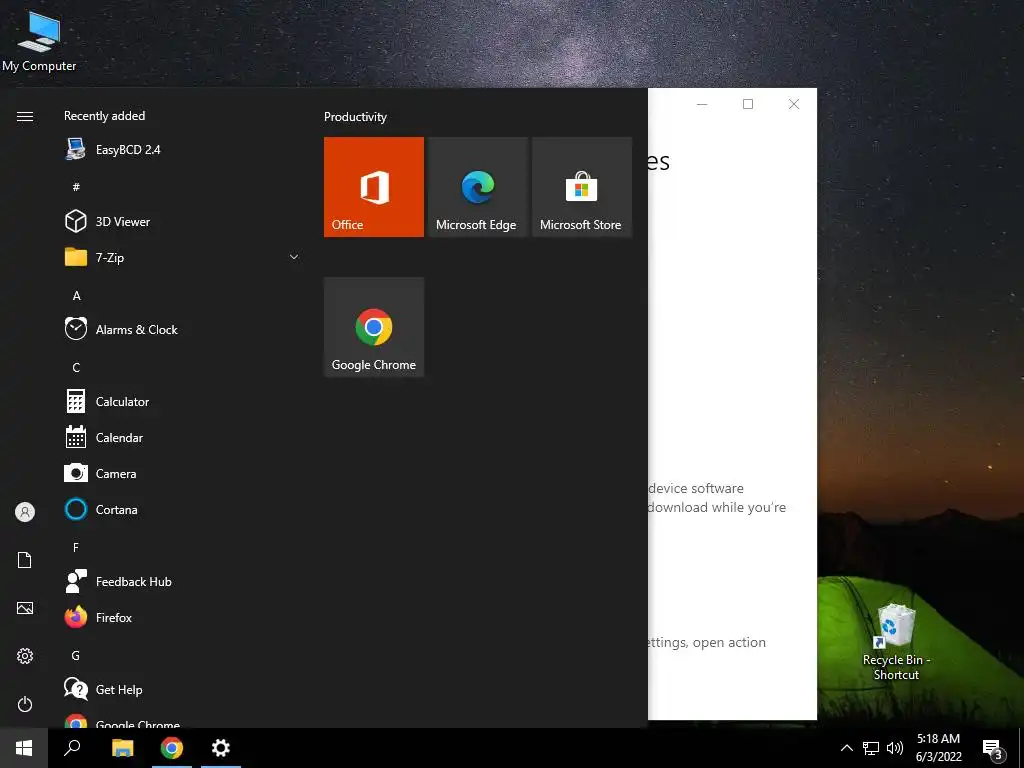Open 3D Viewer app
The width and height of the screenshot is (1024, 768).
[183, 221]
